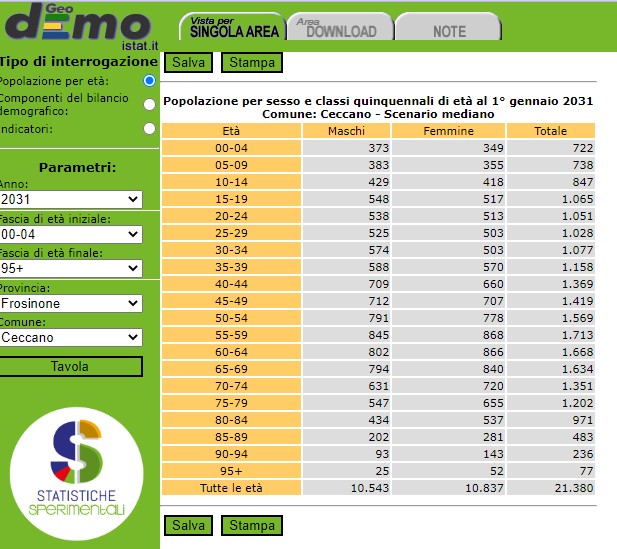Expand the Fascia di età finale dropdown
The height and width of the screenshot is (549, 617).
coord(71,268)
